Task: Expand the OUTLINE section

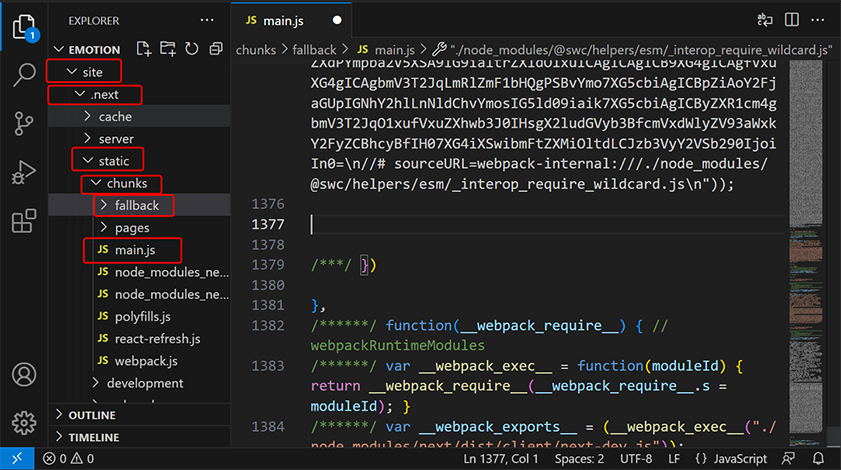Action: click(x=93, y=415)
